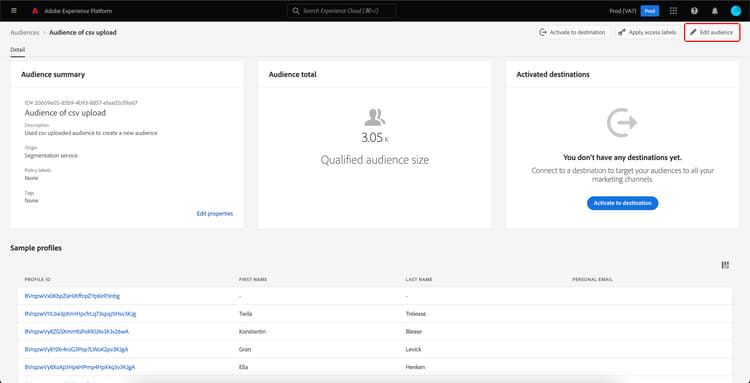The image size is (750, 383).
Task: Click the PERSONAL EMAIL column header
Action: point(593,279)
